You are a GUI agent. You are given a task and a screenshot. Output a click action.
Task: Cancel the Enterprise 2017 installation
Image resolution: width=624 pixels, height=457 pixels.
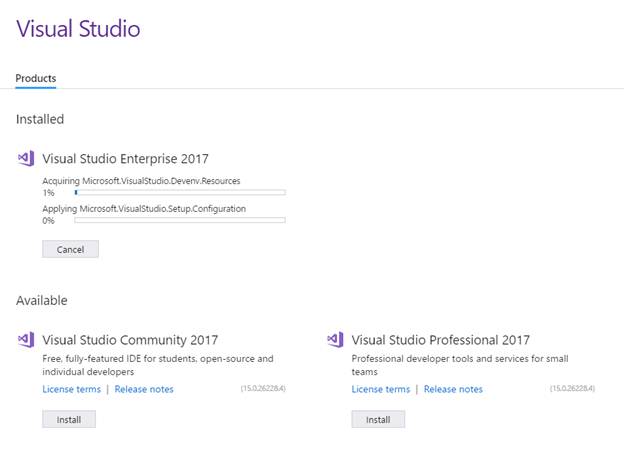(x=70, y=249)
